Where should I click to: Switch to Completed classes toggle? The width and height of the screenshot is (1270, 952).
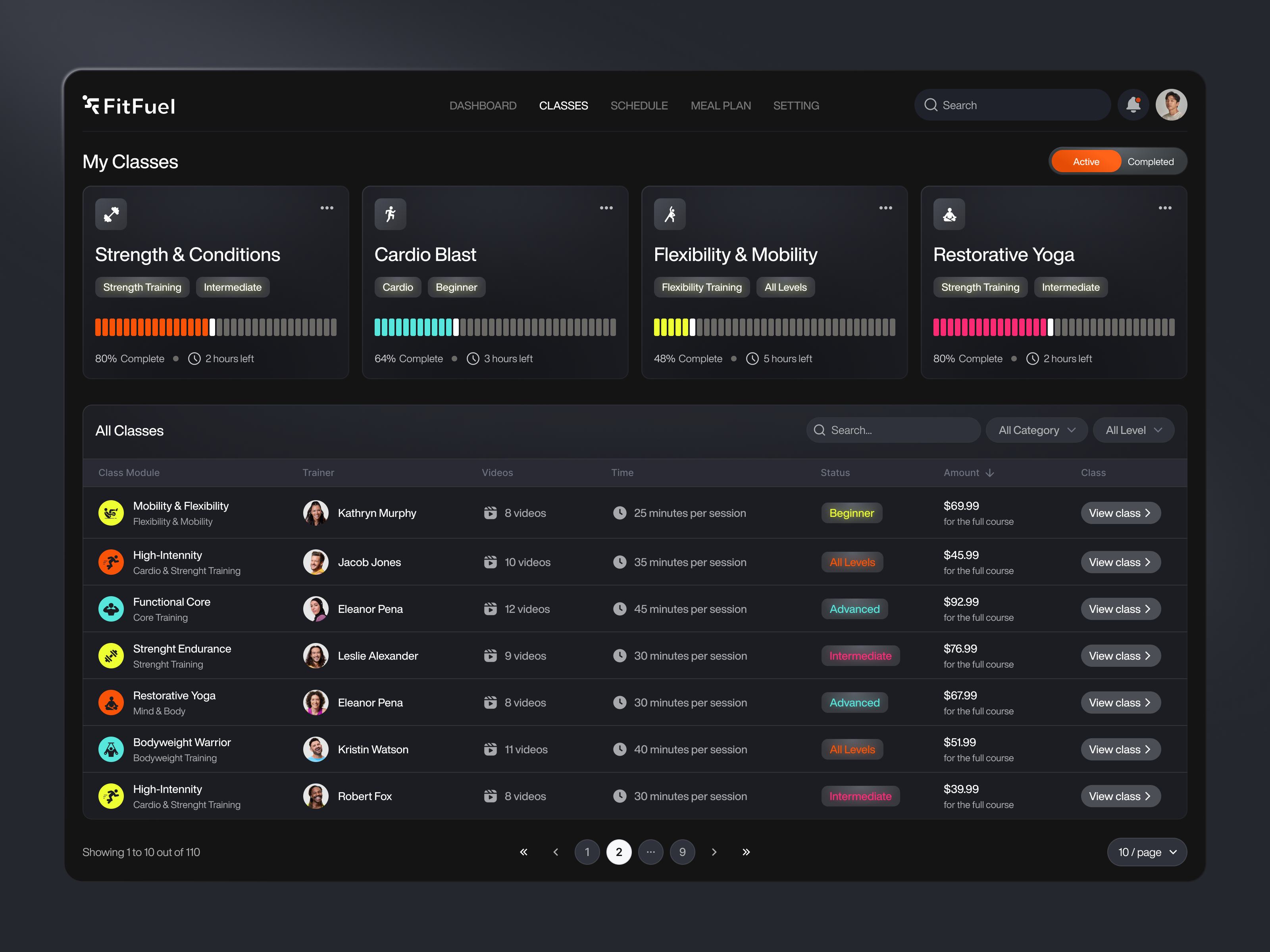[x=1150, y=162]
